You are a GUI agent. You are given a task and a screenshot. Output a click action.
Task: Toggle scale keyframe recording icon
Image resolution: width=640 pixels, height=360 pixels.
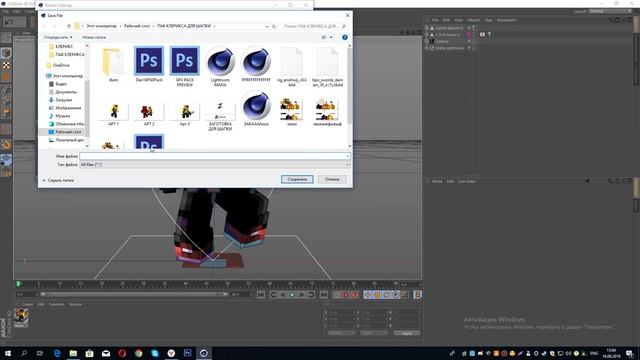tap(377, 295)
